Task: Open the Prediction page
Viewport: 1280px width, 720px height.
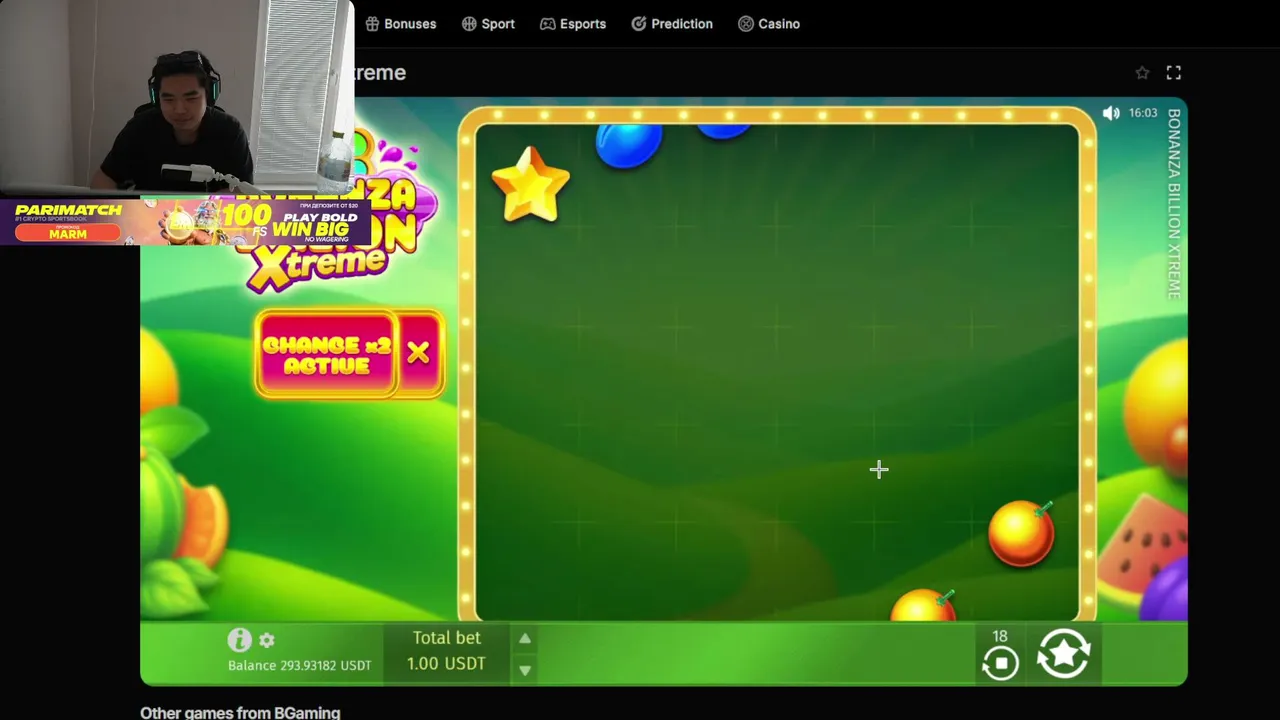Action: 672,24
